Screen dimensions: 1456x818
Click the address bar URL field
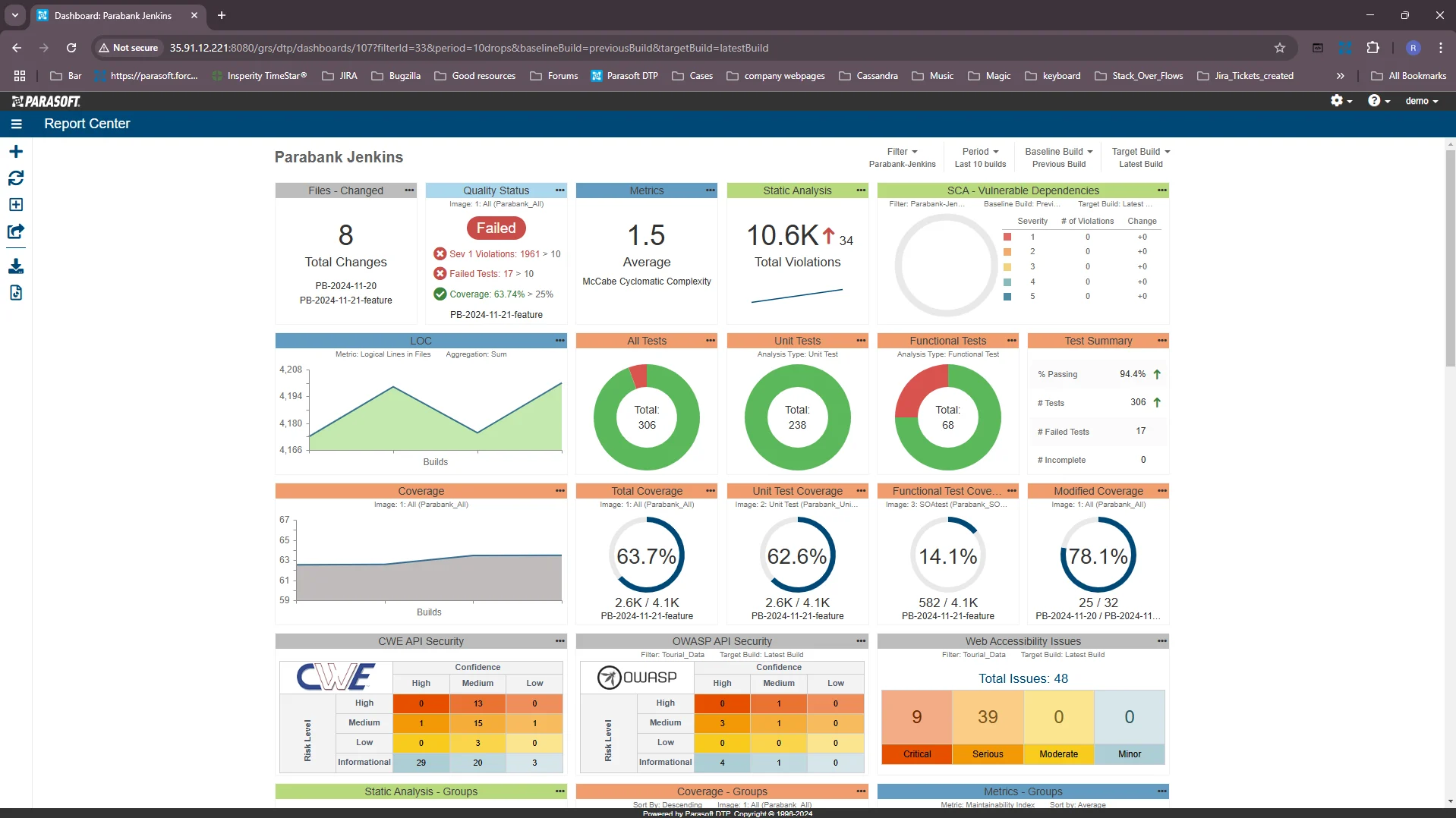coord(695,48)
